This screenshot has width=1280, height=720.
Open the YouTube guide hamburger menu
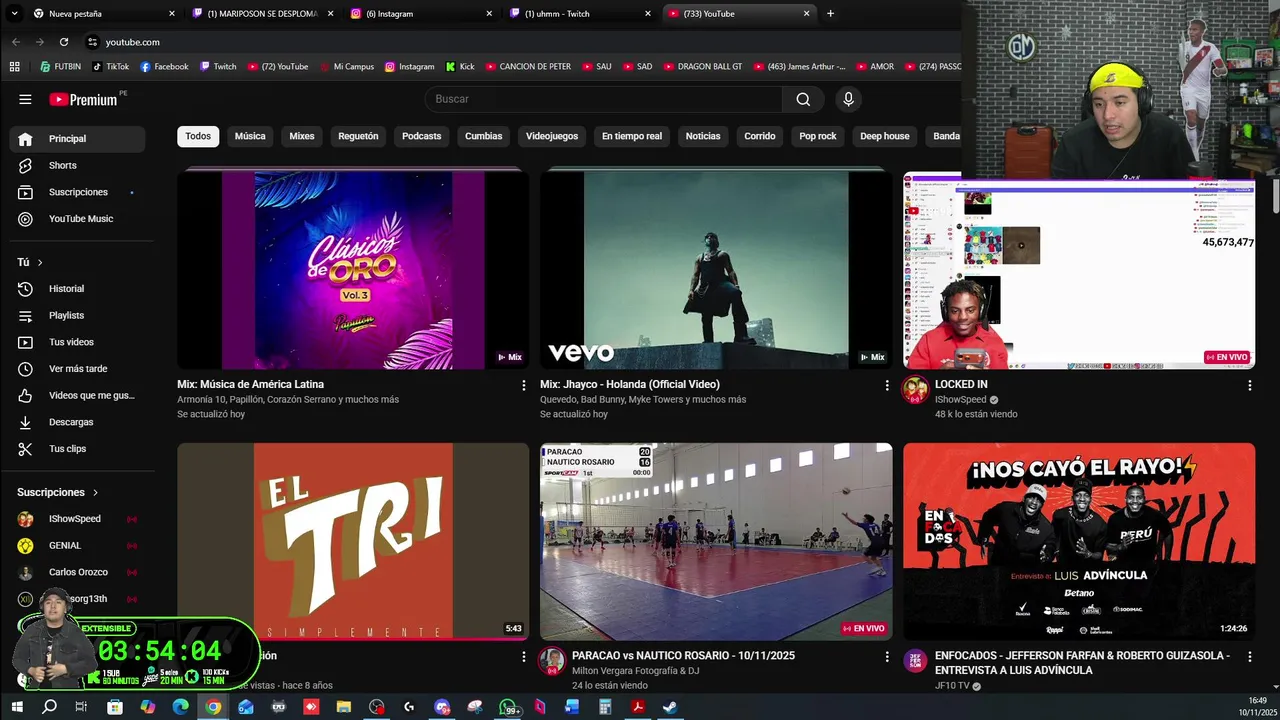pyautogui.click(x=25, y=99)
